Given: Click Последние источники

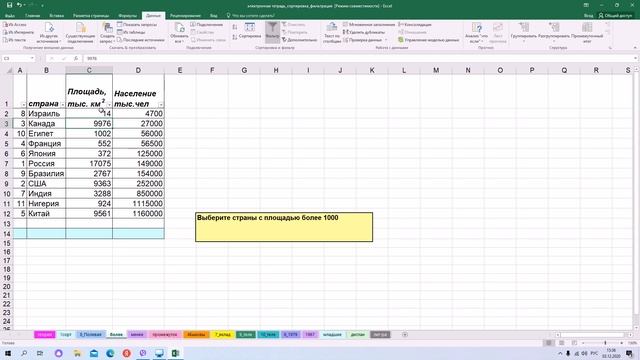Looking at the screenshot, I should pos(141,40).
